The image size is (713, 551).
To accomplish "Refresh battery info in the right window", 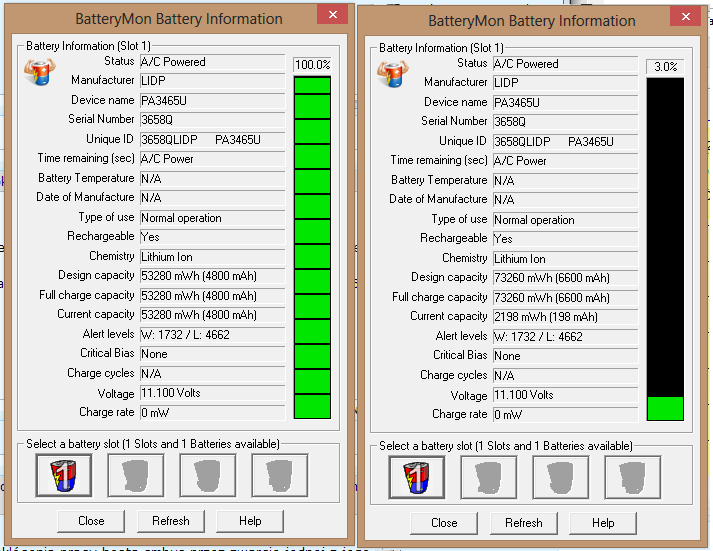I will point(523,523).
